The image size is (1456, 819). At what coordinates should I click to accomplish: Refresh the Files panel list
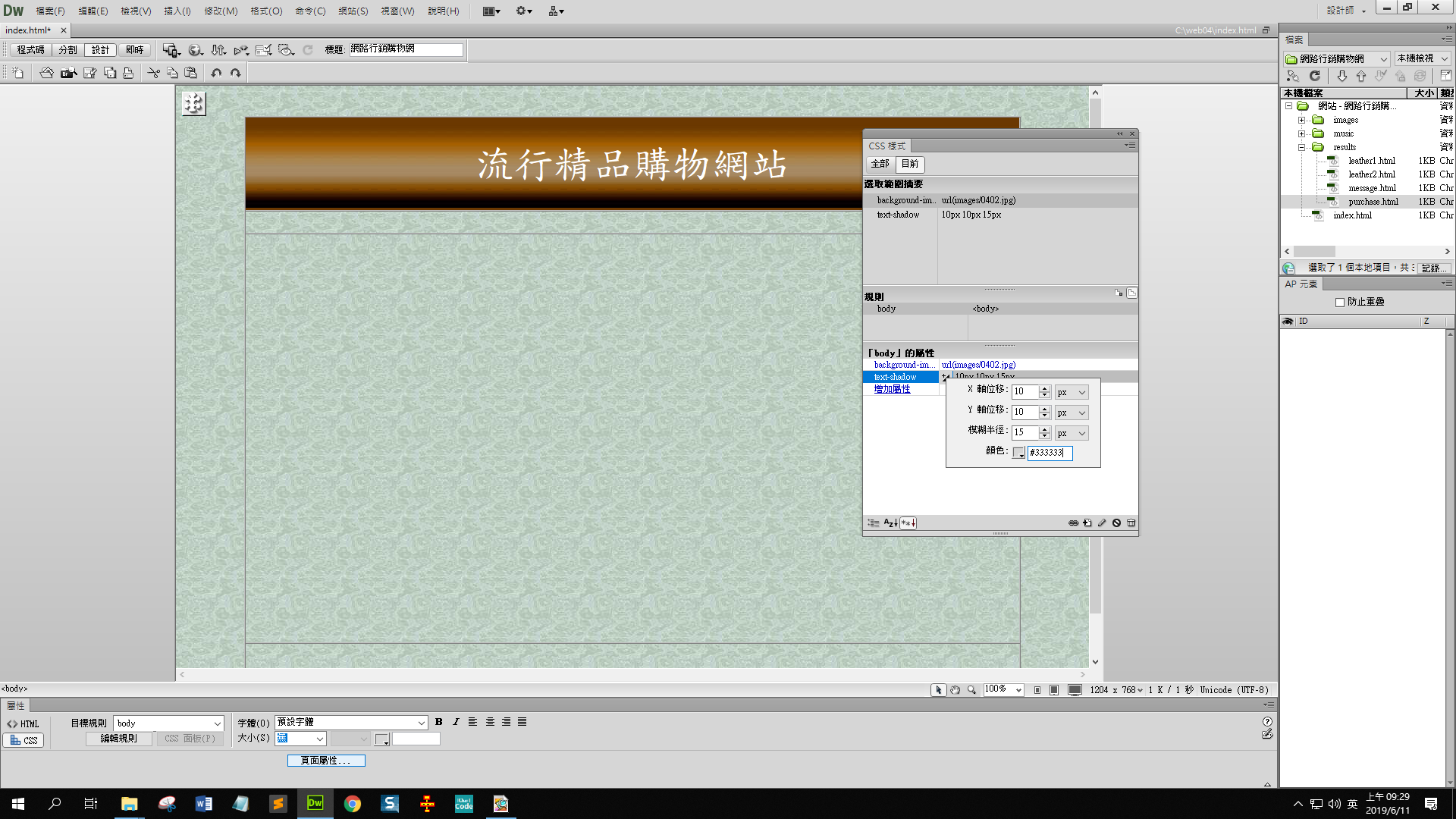pos(1315,76)
